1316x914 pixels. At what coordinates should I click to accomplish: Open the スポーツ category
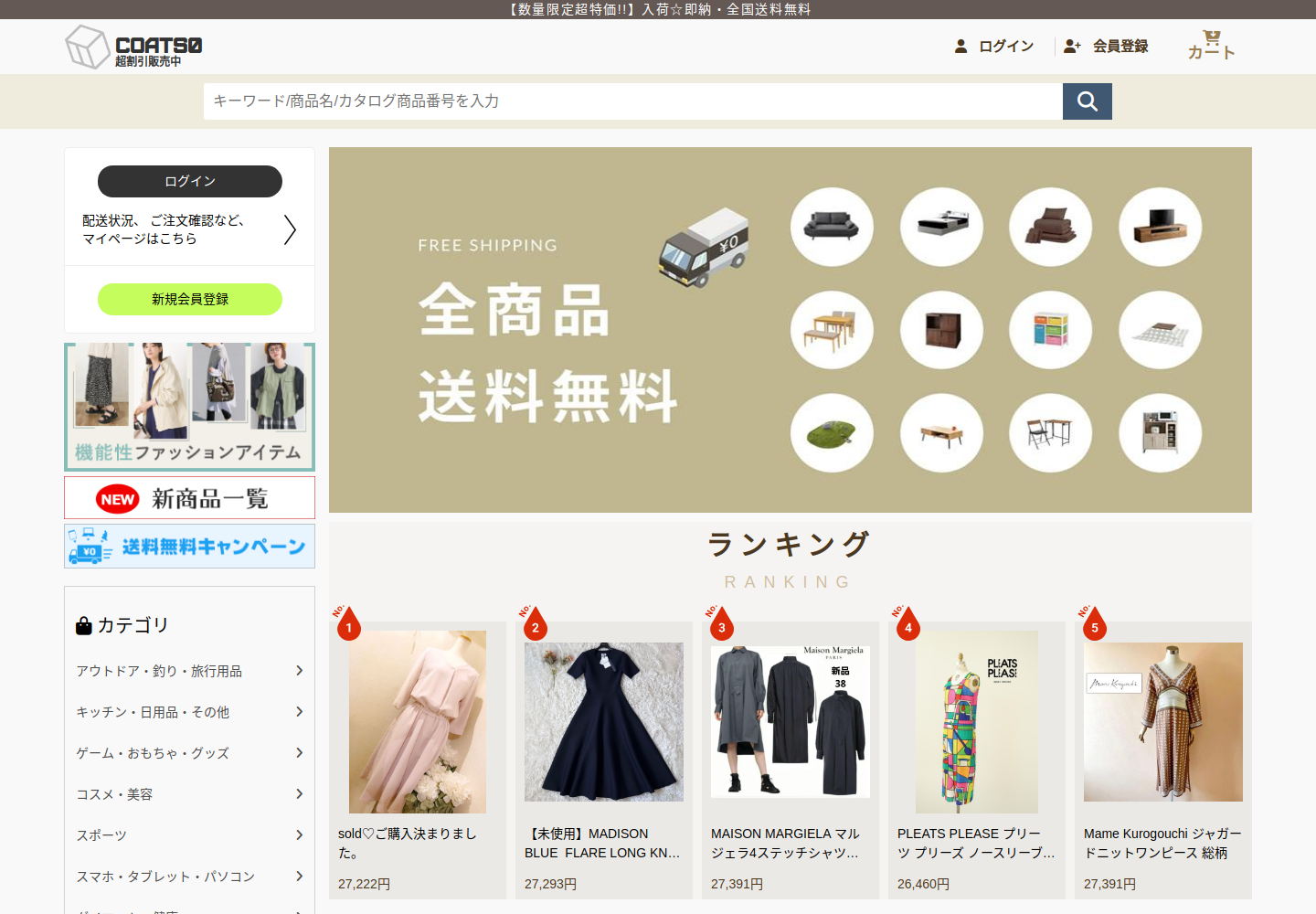[101, 835]
